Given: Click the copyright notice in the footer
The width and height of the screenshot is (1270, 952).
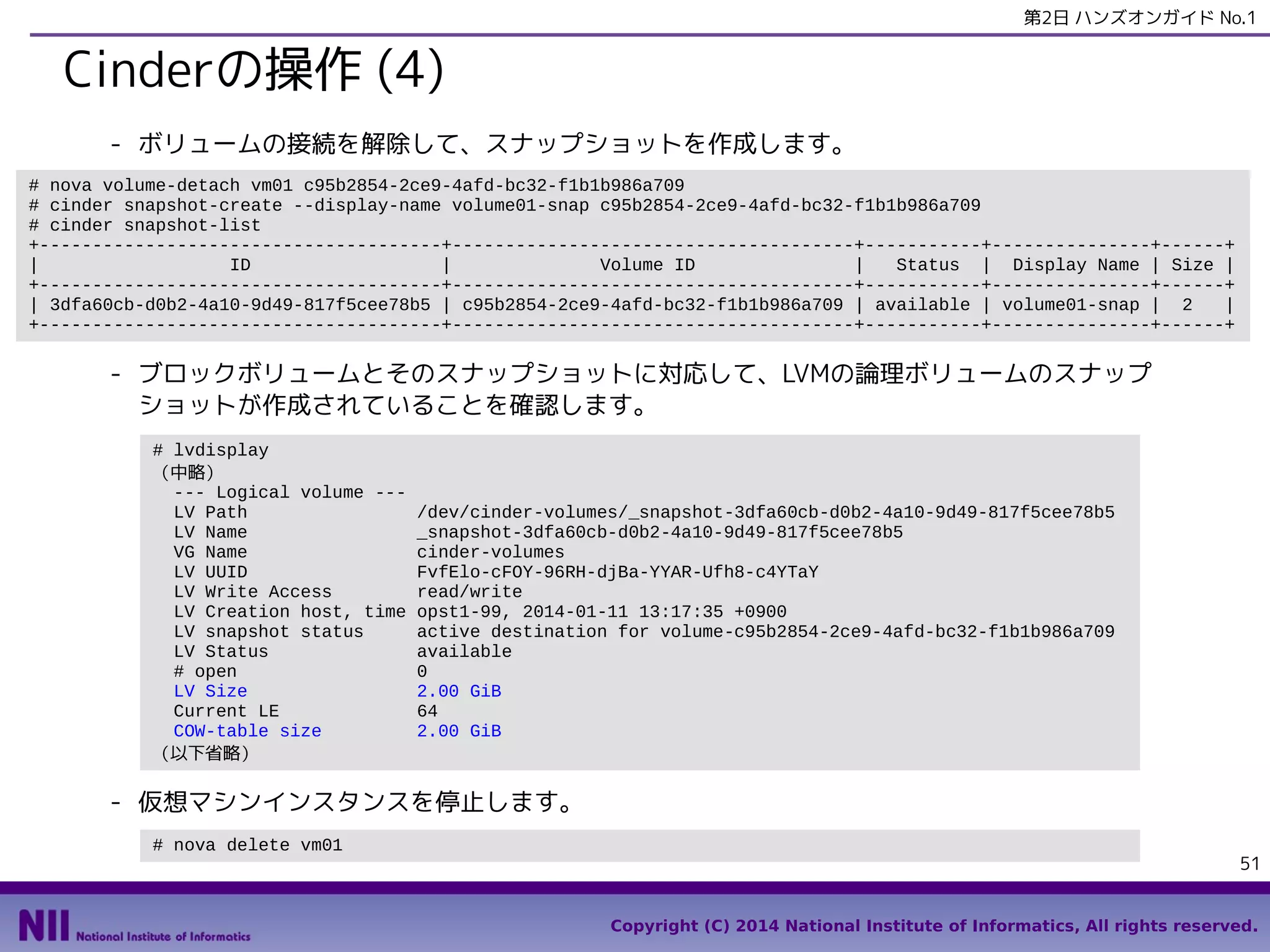Looking at the screenshot, I should coord(934,925).
